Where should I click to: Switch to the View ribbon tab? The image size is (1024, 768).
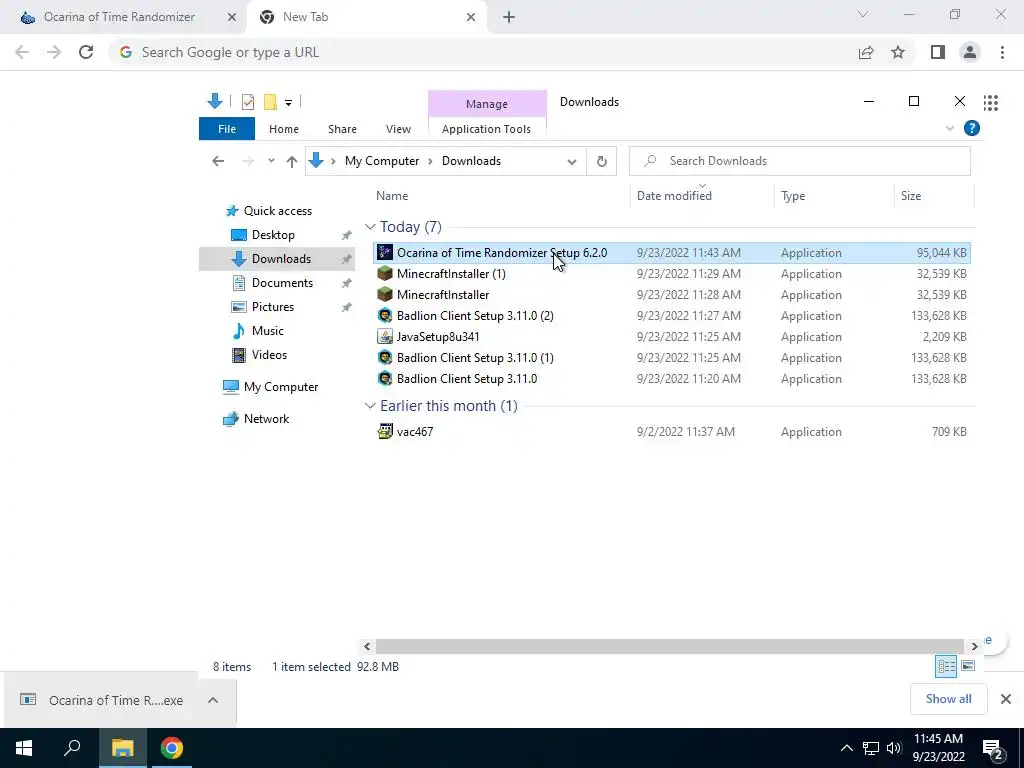[398, 129]
